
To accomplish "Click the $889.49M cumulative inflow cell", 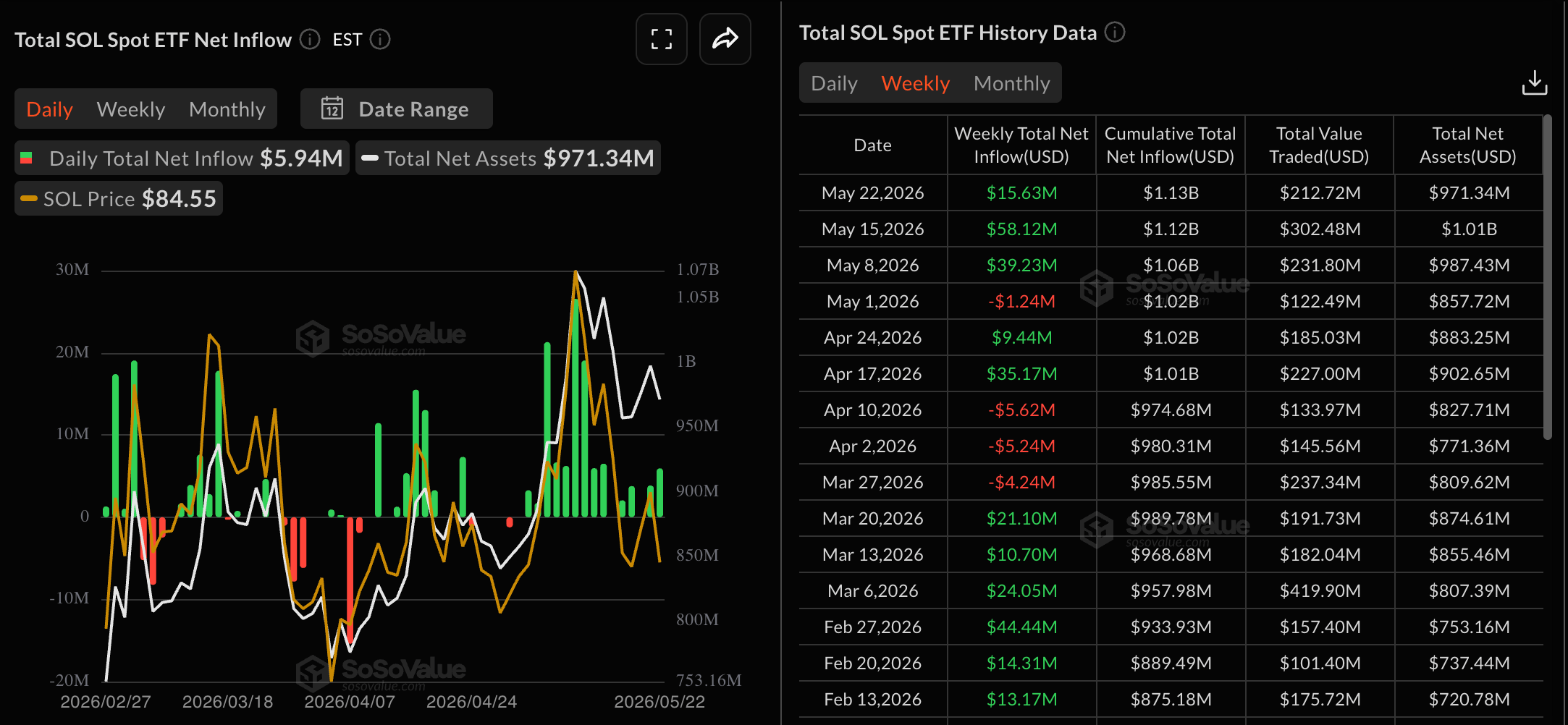I will (1171, 663).
